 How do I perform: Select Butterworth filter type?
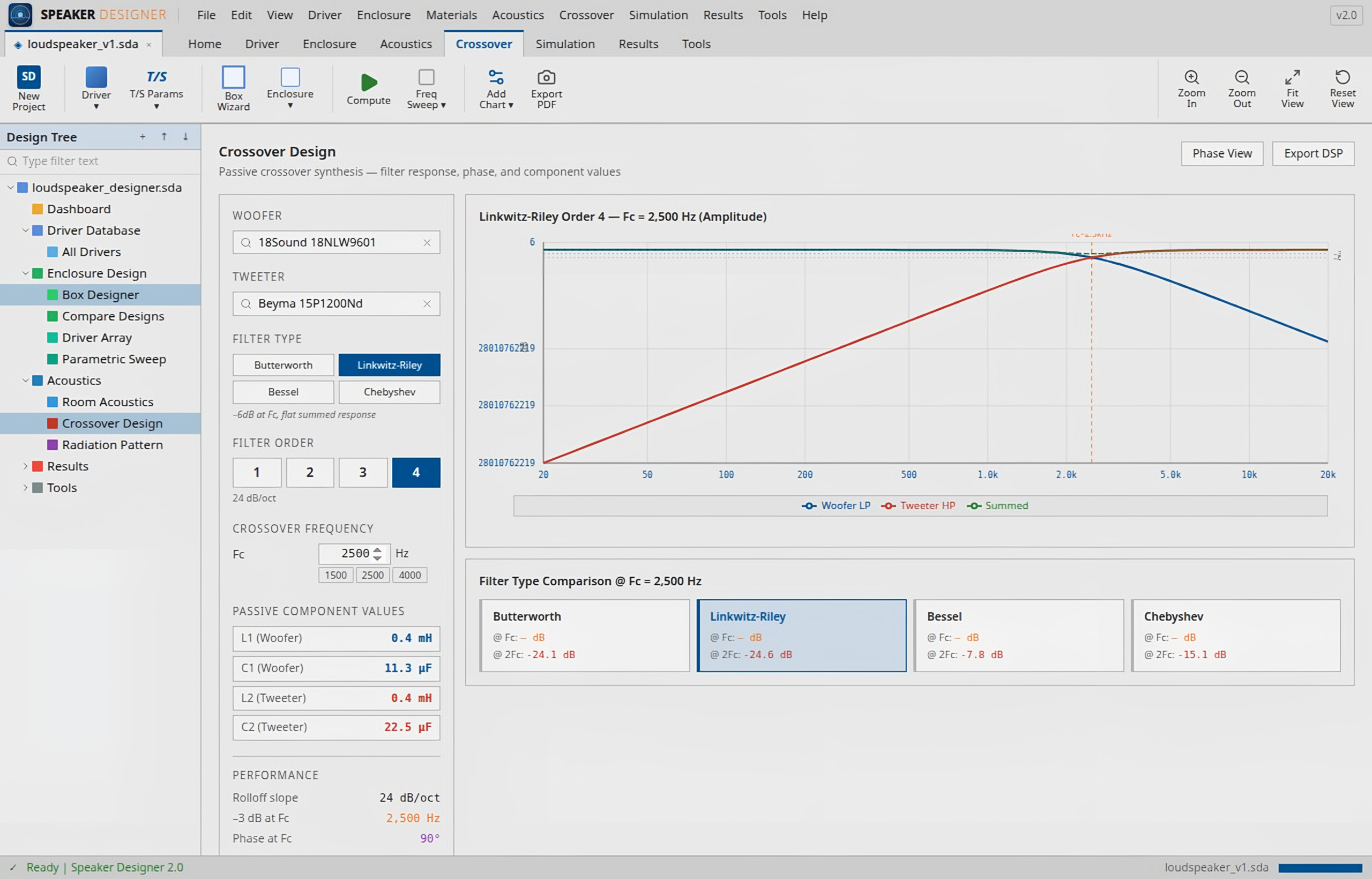(283, 364)
